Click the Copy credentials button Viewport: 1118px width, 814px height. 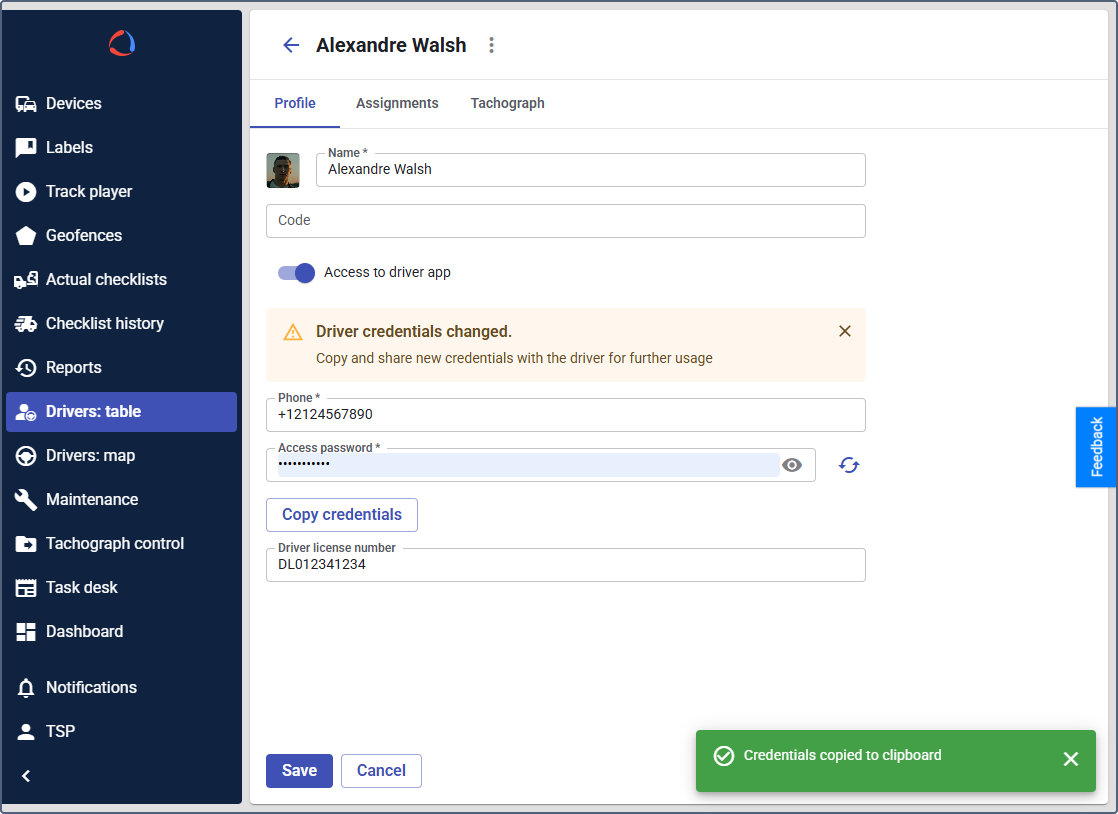point(342,515)
